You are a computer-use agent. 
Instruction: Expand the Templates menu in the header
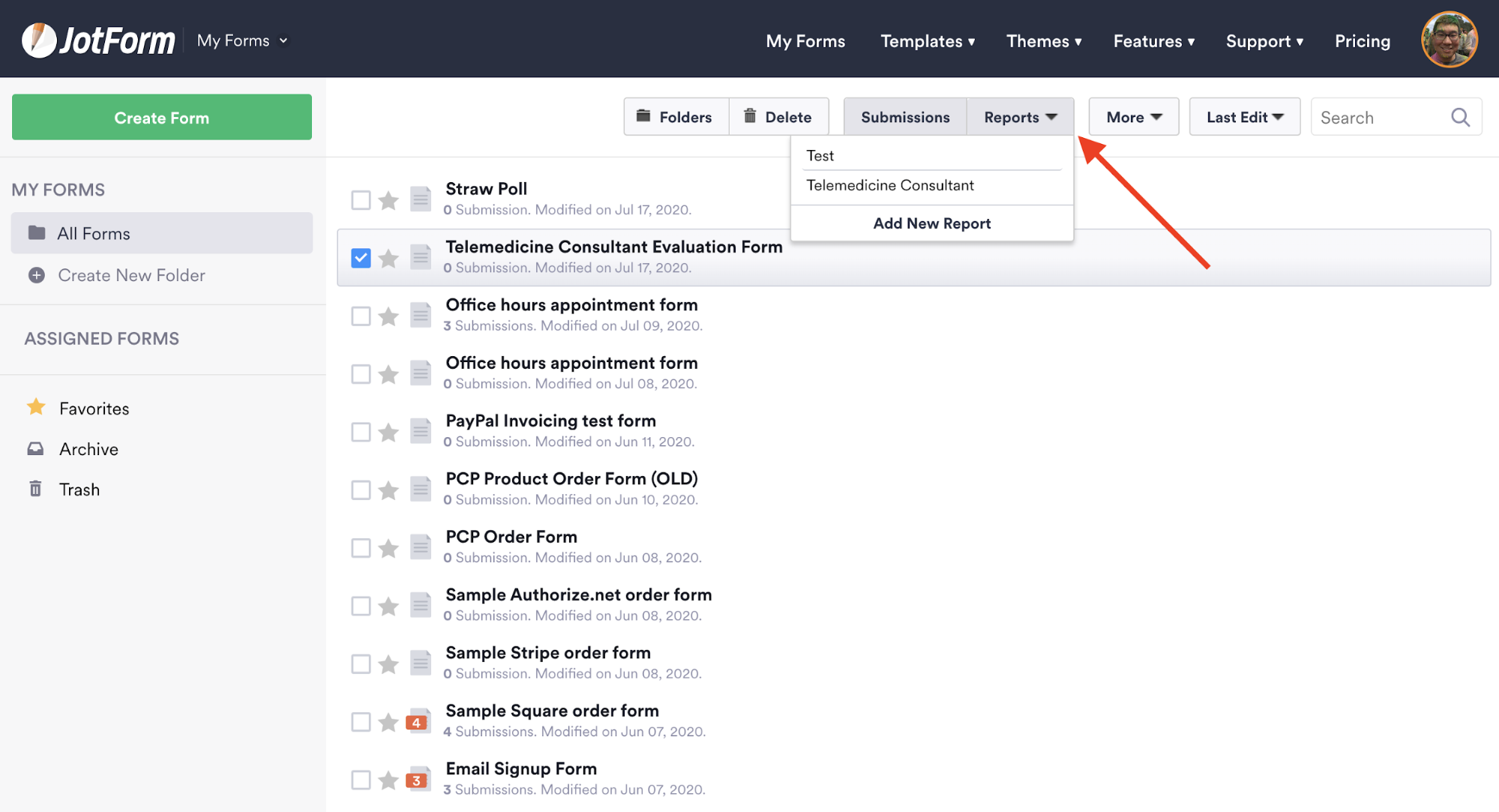coord(927,41)
